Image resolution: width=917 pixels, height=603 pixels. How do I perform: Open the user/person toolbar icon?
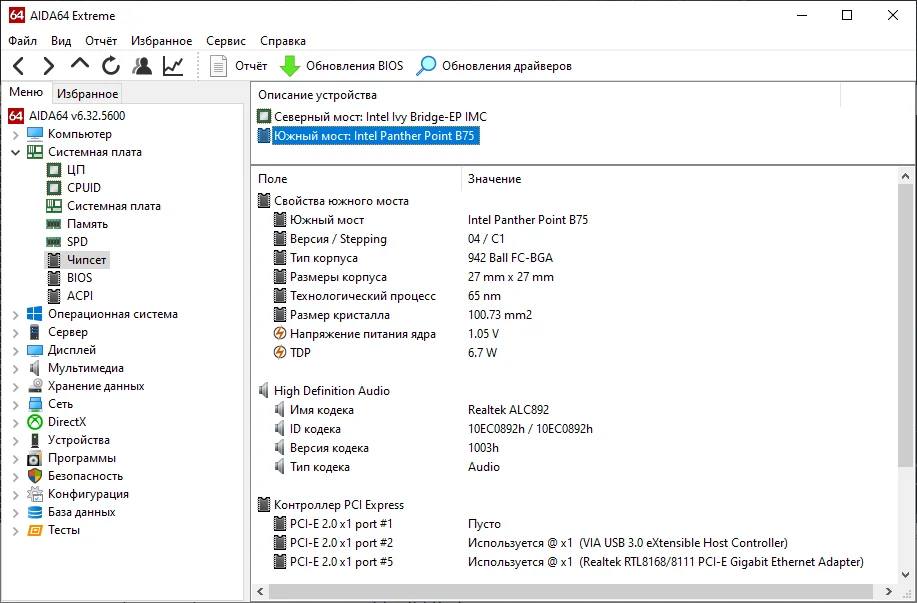tap(142, 66)
